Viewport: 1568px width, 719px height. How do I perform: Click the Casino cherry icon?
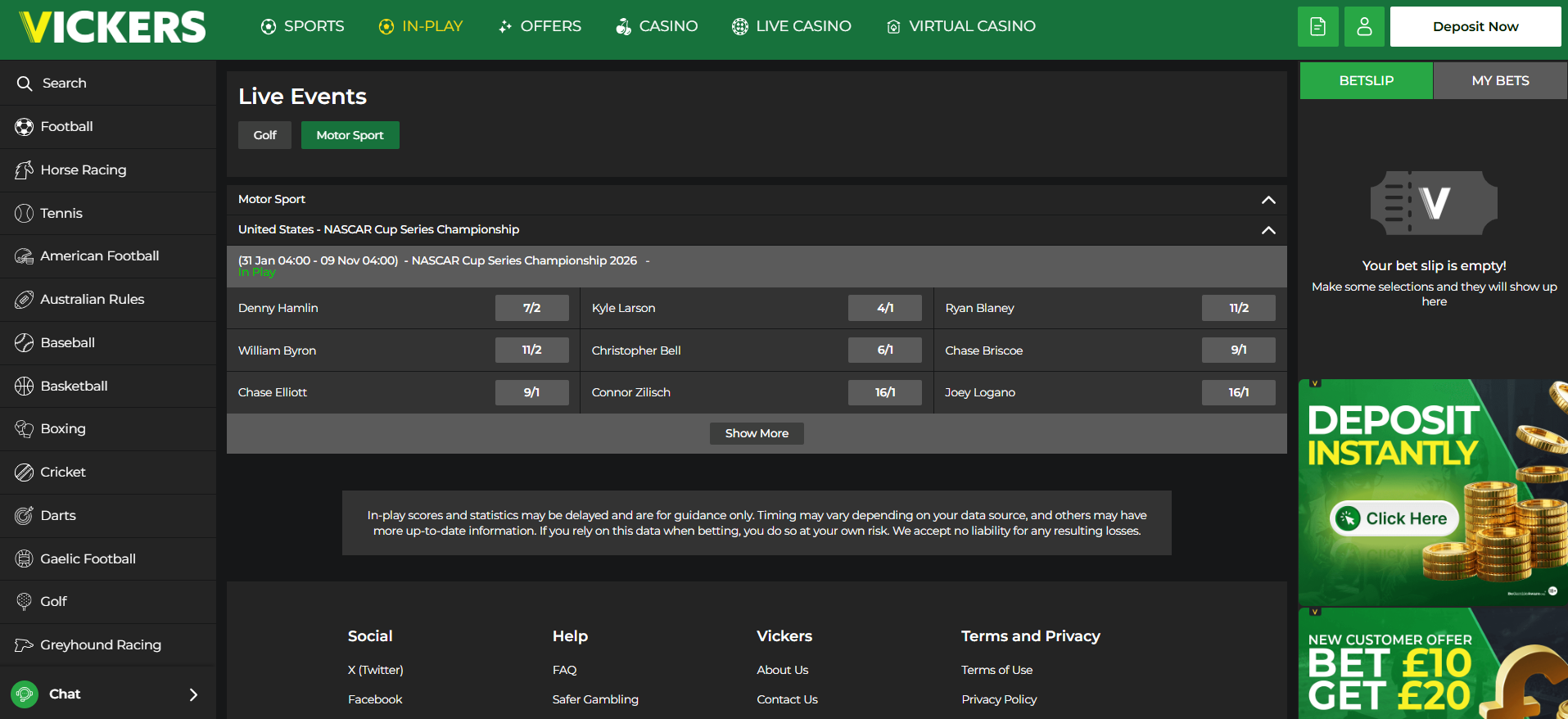[x=624, y=27]
